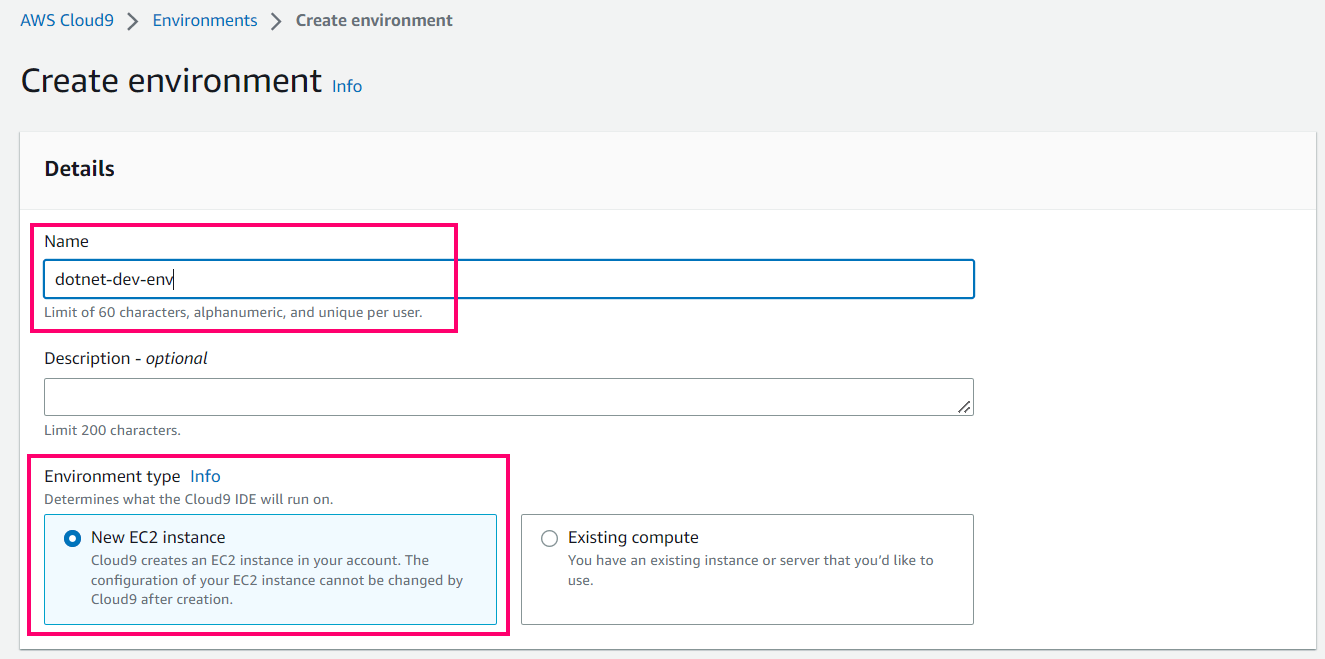
Task: Click the New EC2 instance option card
Action: 270,570
